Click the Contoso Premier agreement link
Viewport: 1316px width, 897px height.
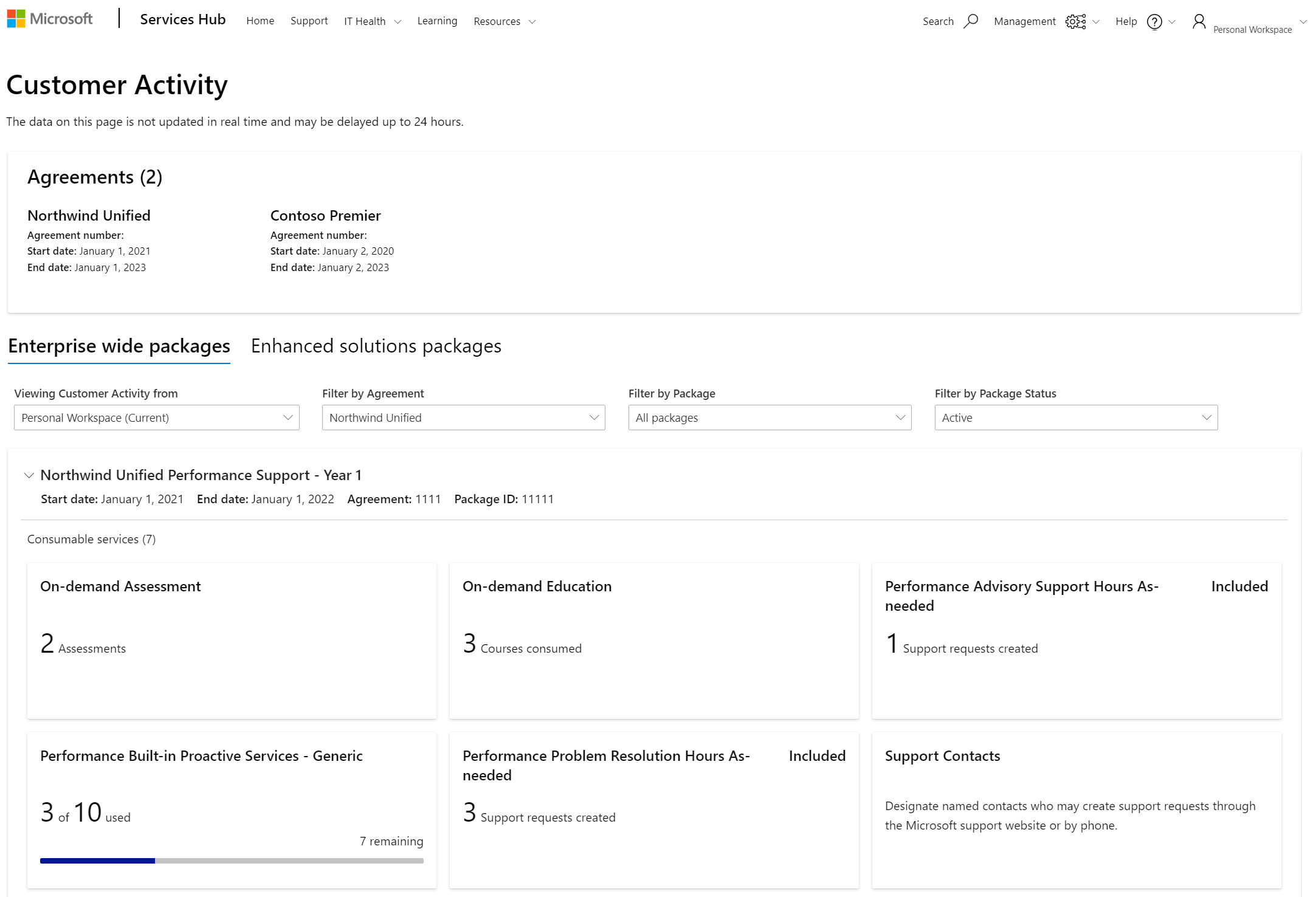(x=326, y=215)
